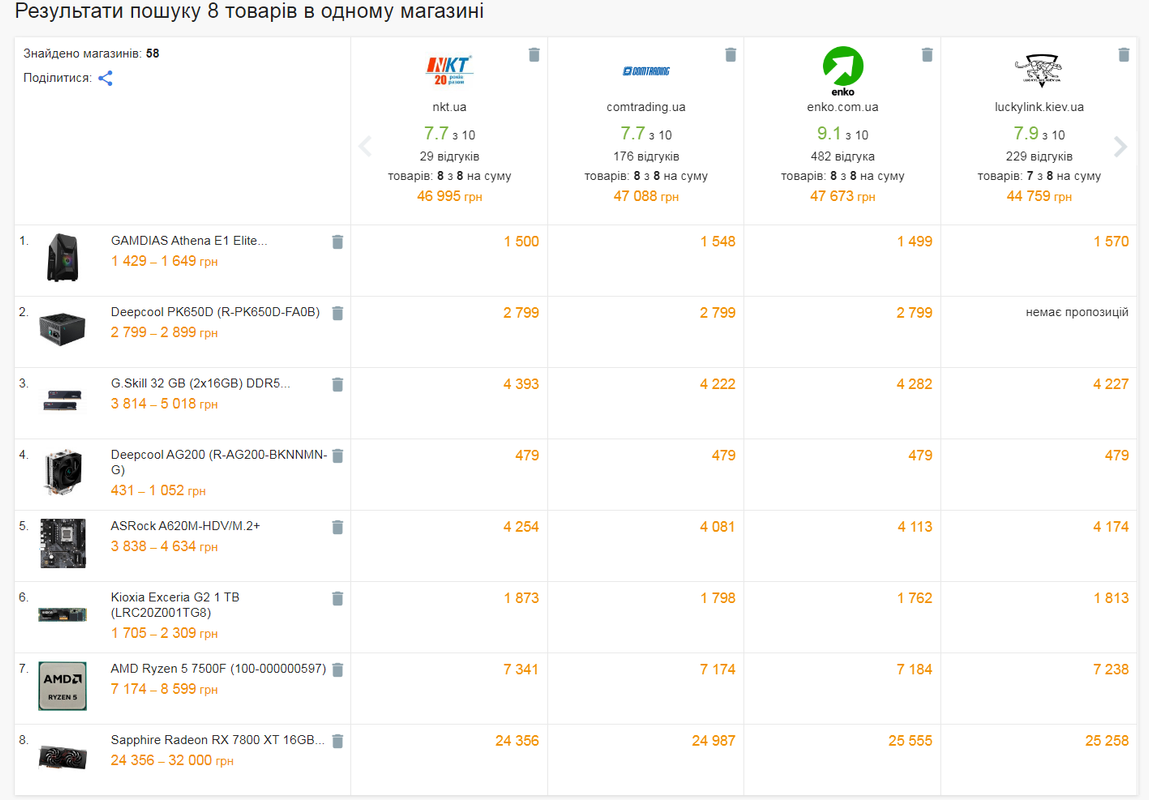
Task: Open G.Skill RAM modules thumbnail
Action: (62, 400)
